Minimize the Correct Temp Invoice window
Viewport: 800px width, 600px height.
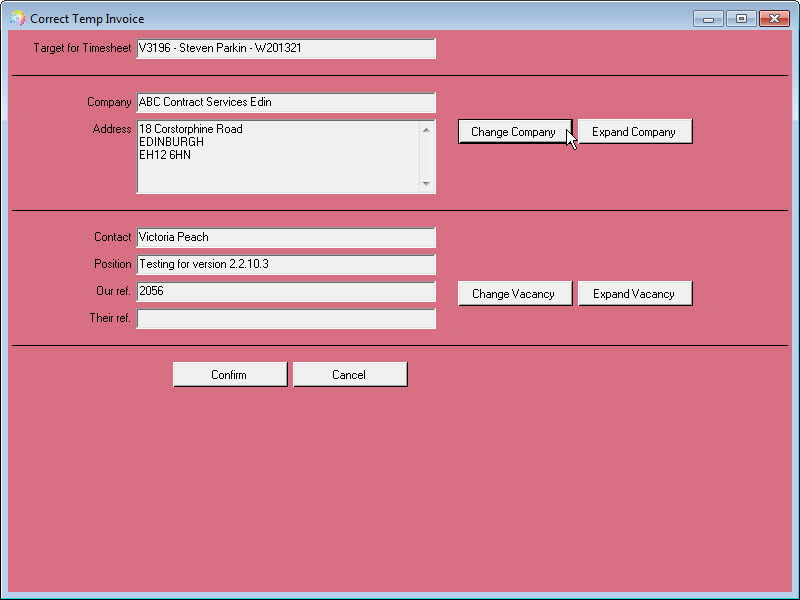point(708,19)
